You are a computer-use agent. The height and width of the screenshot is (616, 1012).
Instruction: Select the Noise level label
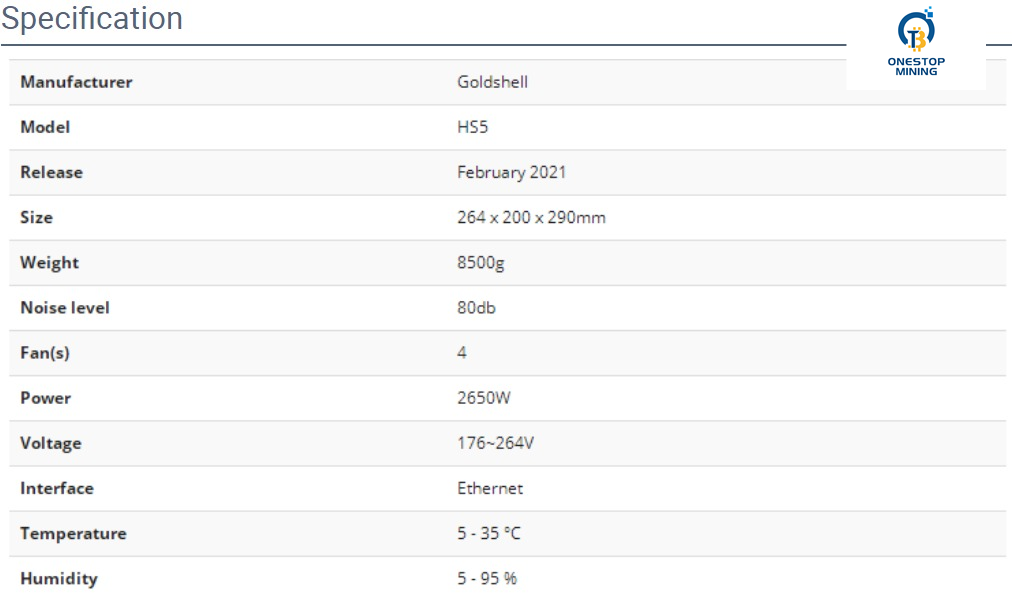65,307
